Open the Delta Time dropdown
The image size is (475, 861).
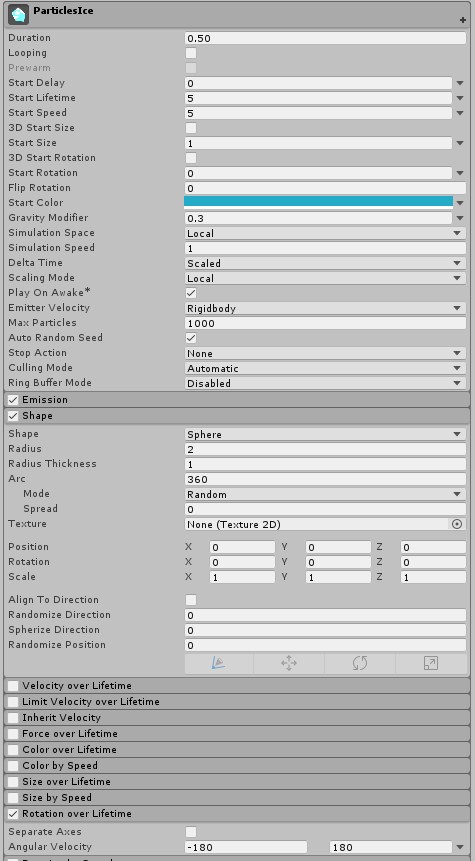(325, 263)
